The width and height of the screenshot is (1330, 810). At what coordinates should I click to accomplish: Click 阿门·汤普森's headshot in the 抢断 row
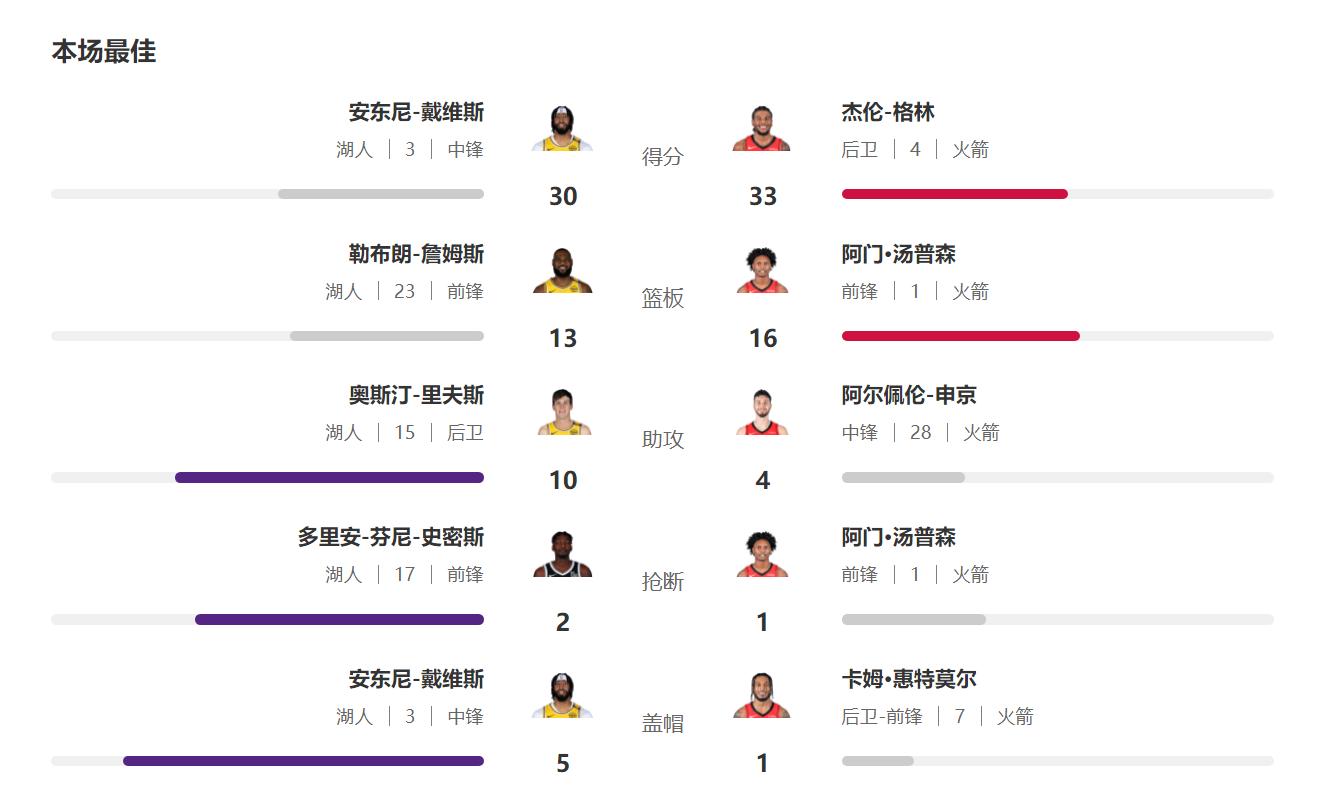coord(762,553)
